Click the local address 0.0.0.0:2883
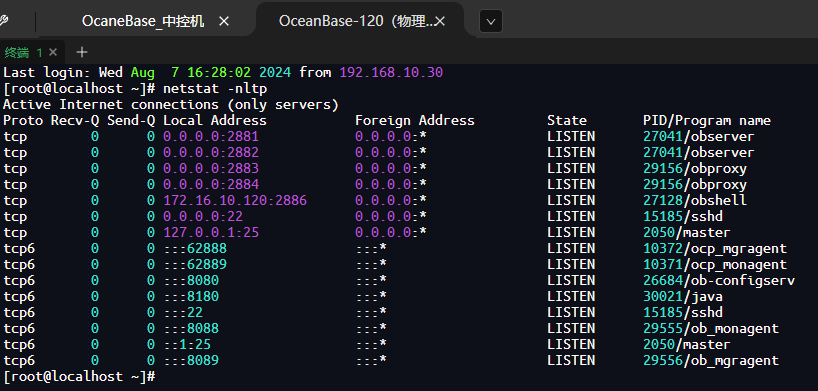Screen dimensions: 818x391 coord(211,169)
